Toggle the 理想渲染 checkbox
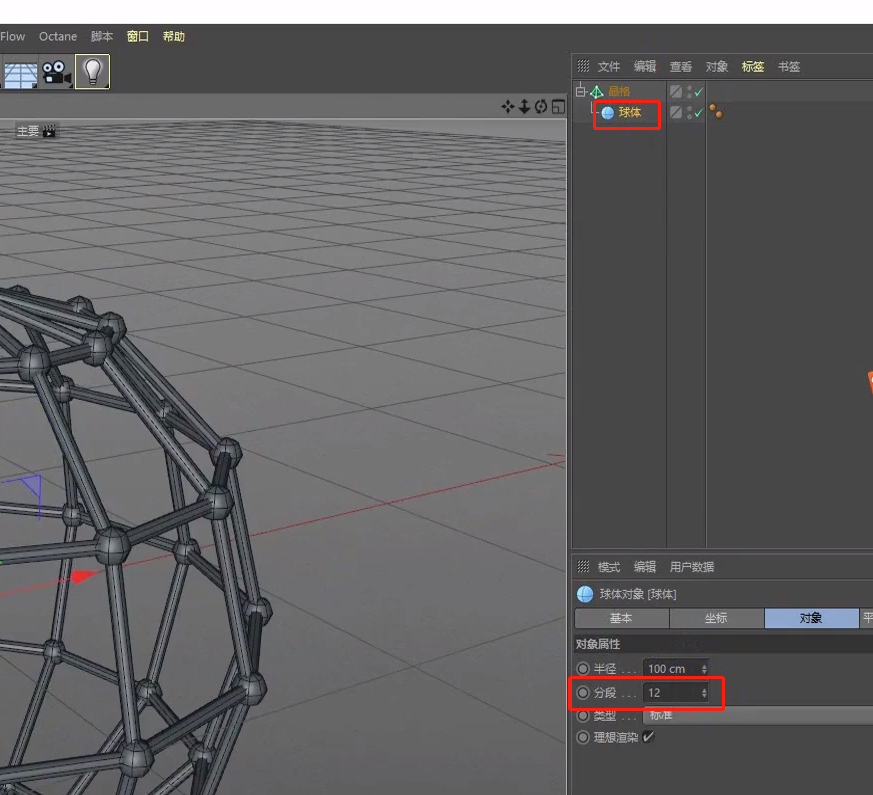Screen dimensions: 873x795 point(648,737)
